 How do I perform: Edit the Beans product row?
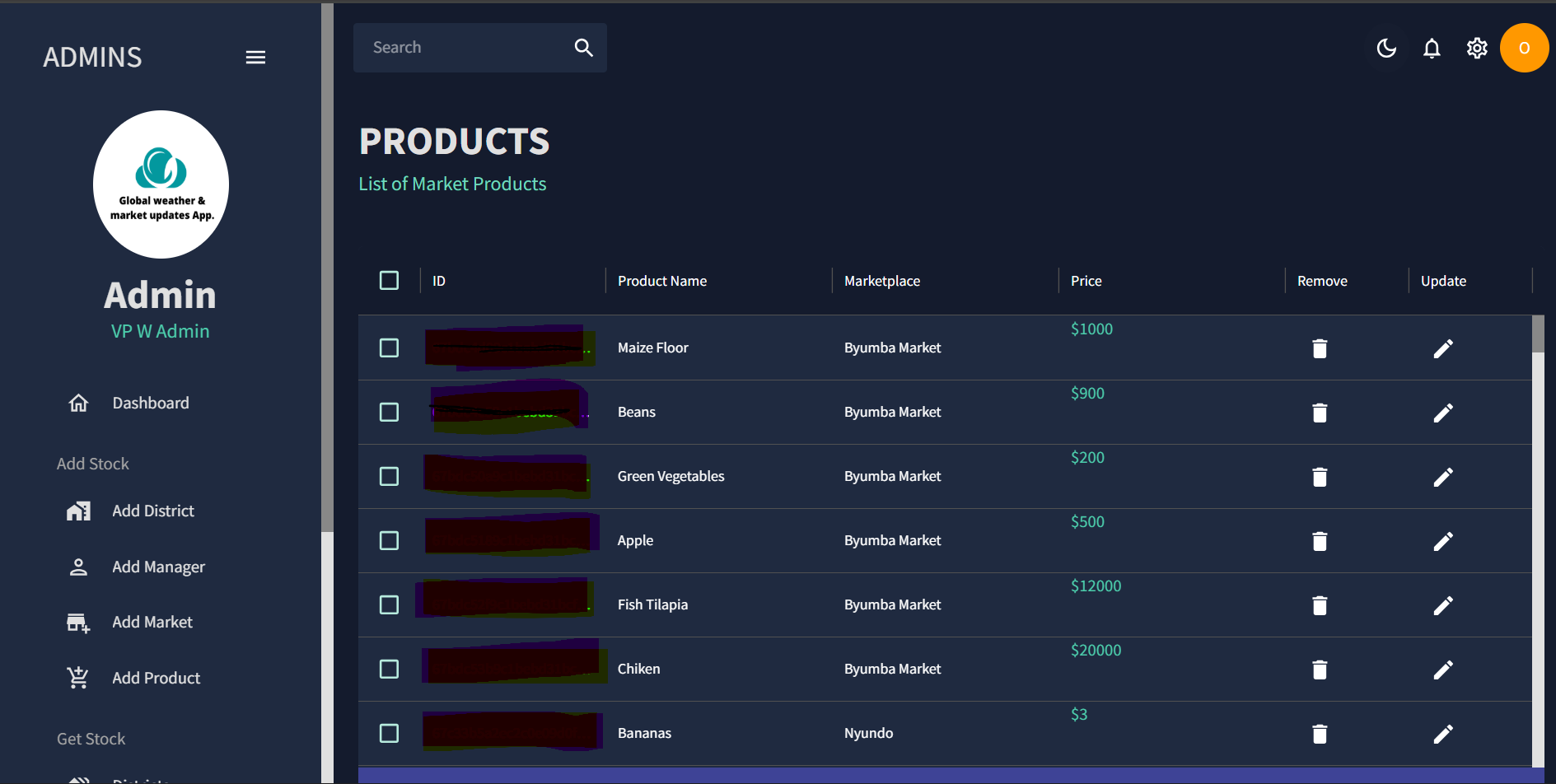pyautogui.click(x=1443, y=413)
